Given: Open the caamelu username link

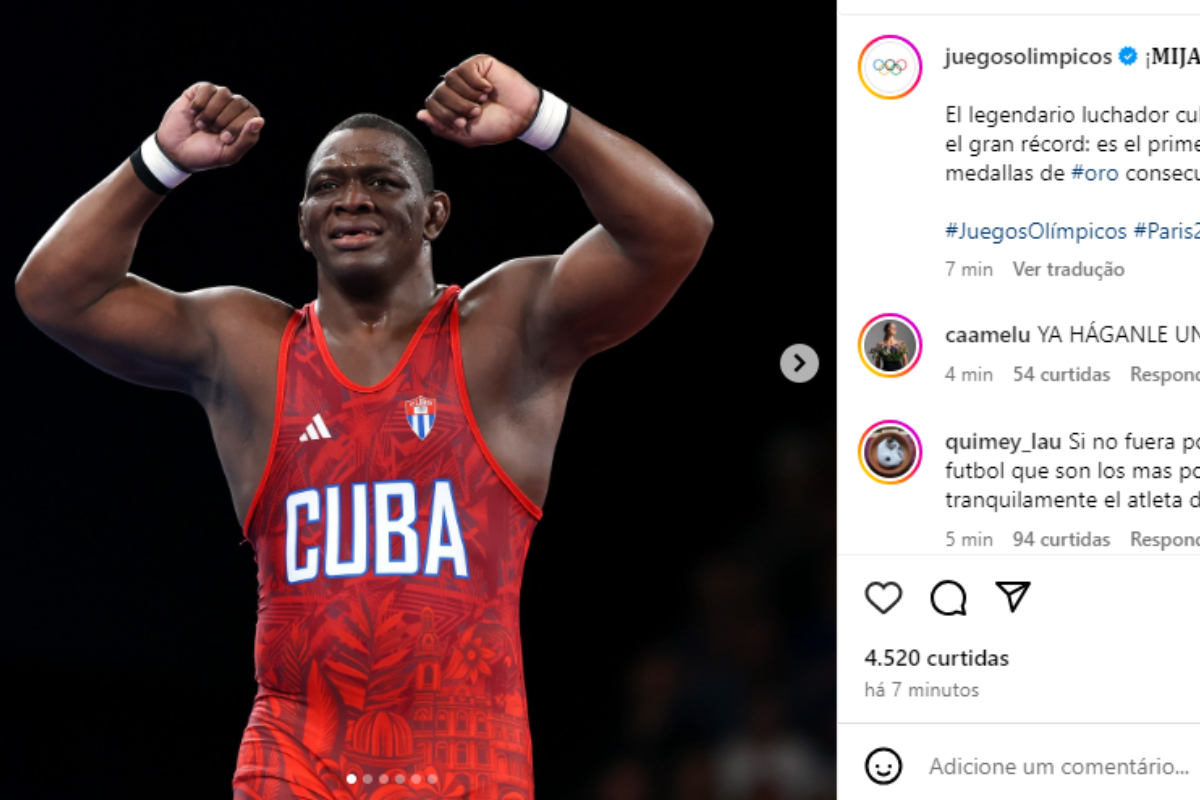Looking at the screenshot, I should pos(988,335).
